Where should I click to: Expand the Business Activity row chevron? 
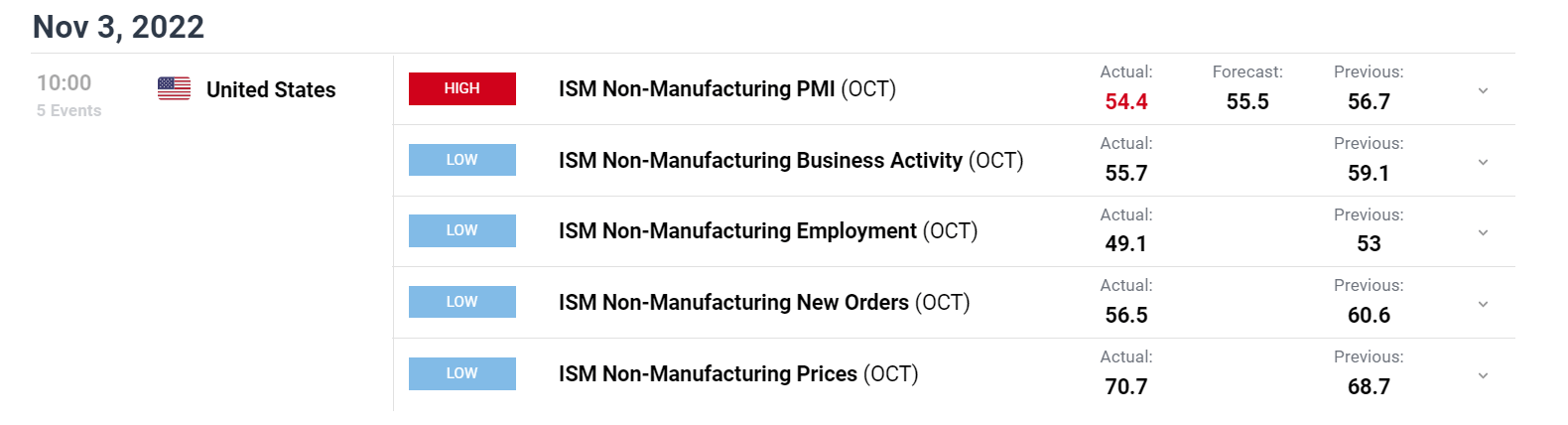(x=1483, y=162)
